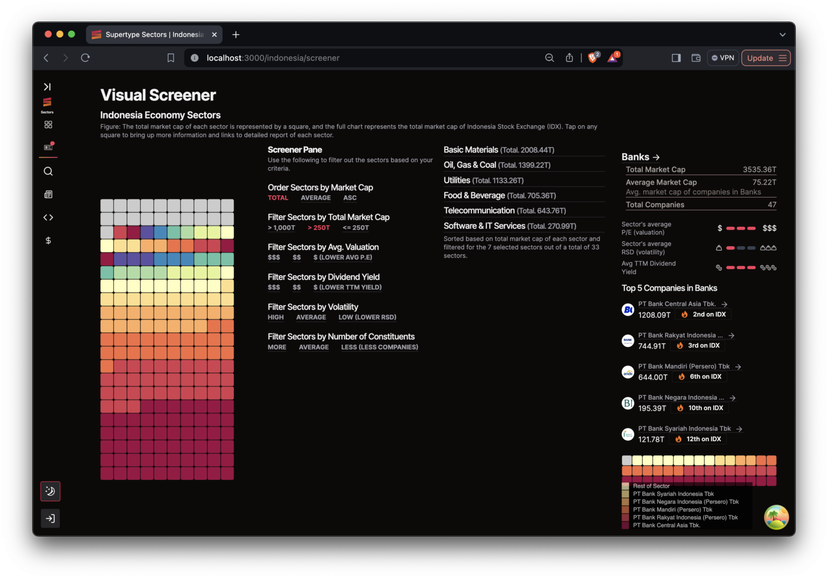Open PT Bank Rakyat Indonesia company link

[x=686, y=335]
